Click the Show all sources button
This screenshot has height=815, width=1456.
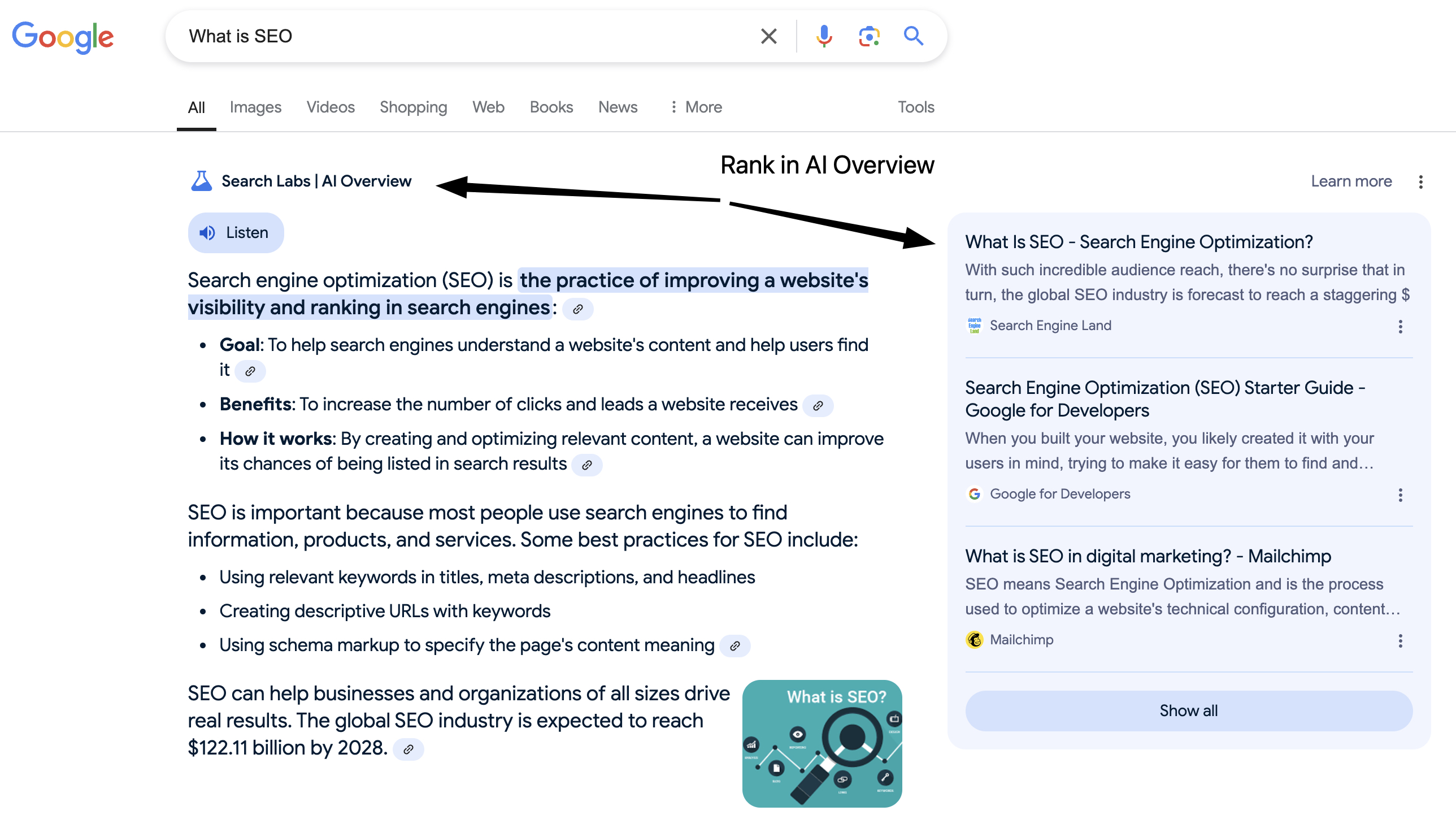click(x=1189, y=710)
